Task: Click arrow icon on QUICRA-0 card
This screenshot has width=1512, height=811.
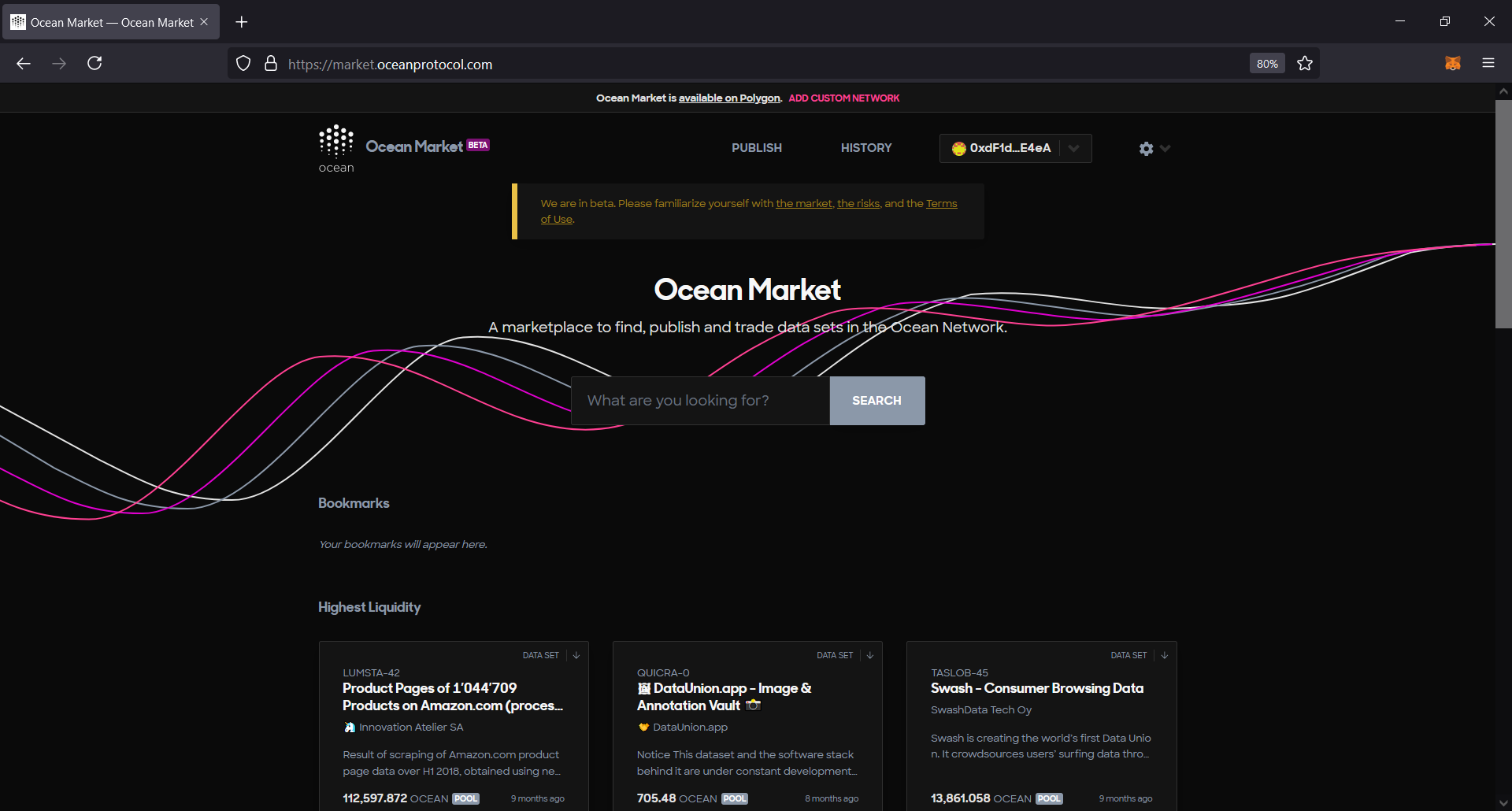Action: (x=870, y=655)
